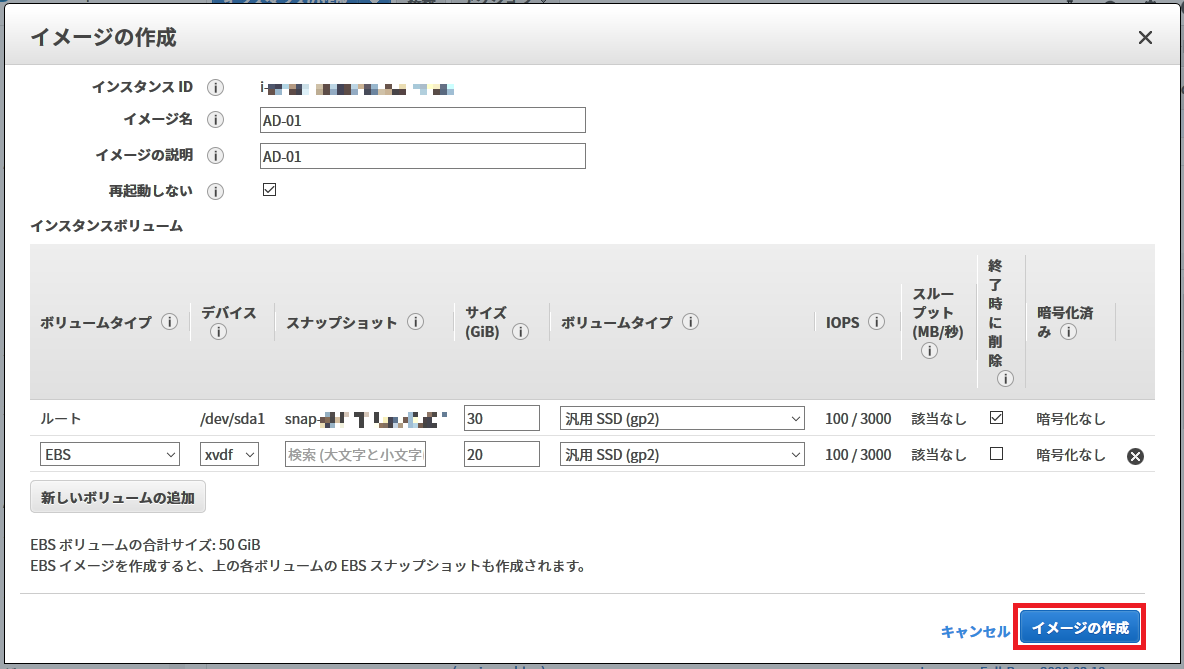Click info icon under サイズ (GiB) header
Screen dimensions: 1184x669
520,332
